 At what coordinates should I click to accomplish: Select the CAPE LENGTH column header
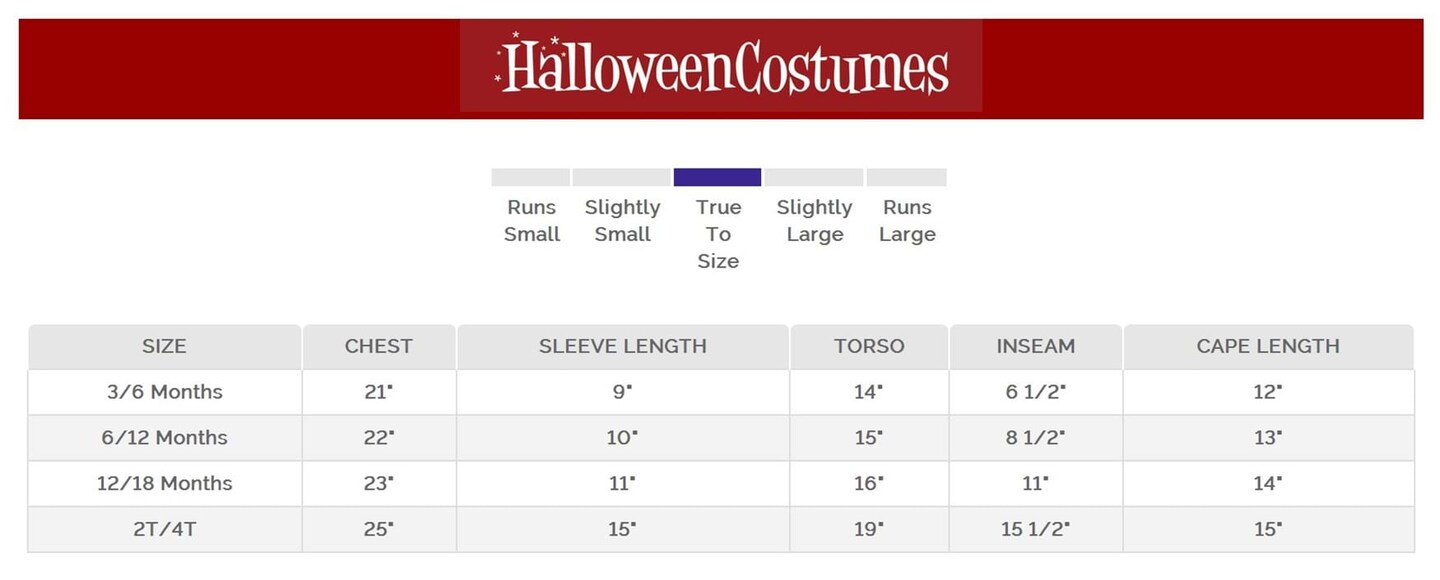tap(1267, 347)
